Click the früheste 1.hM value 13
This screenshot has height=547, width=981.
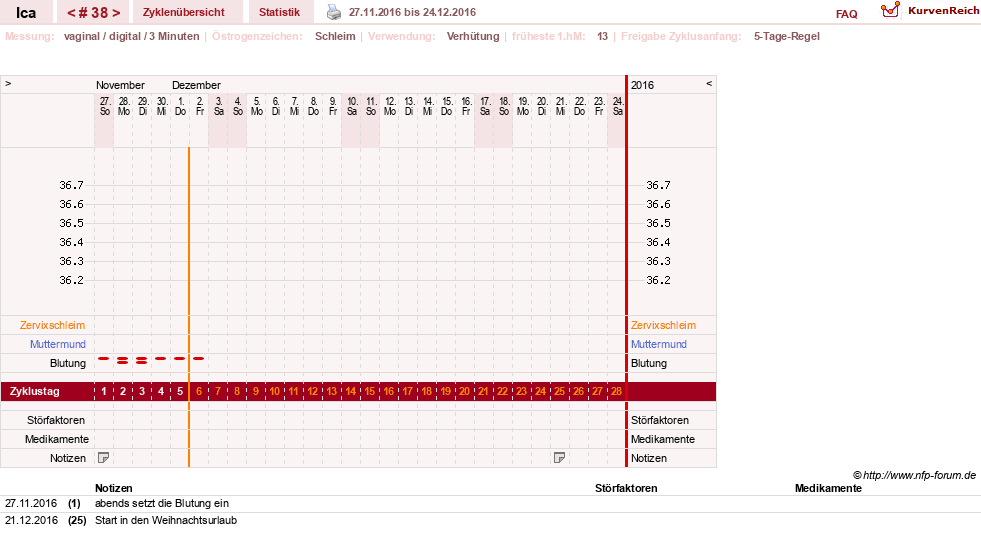(602, 36)
